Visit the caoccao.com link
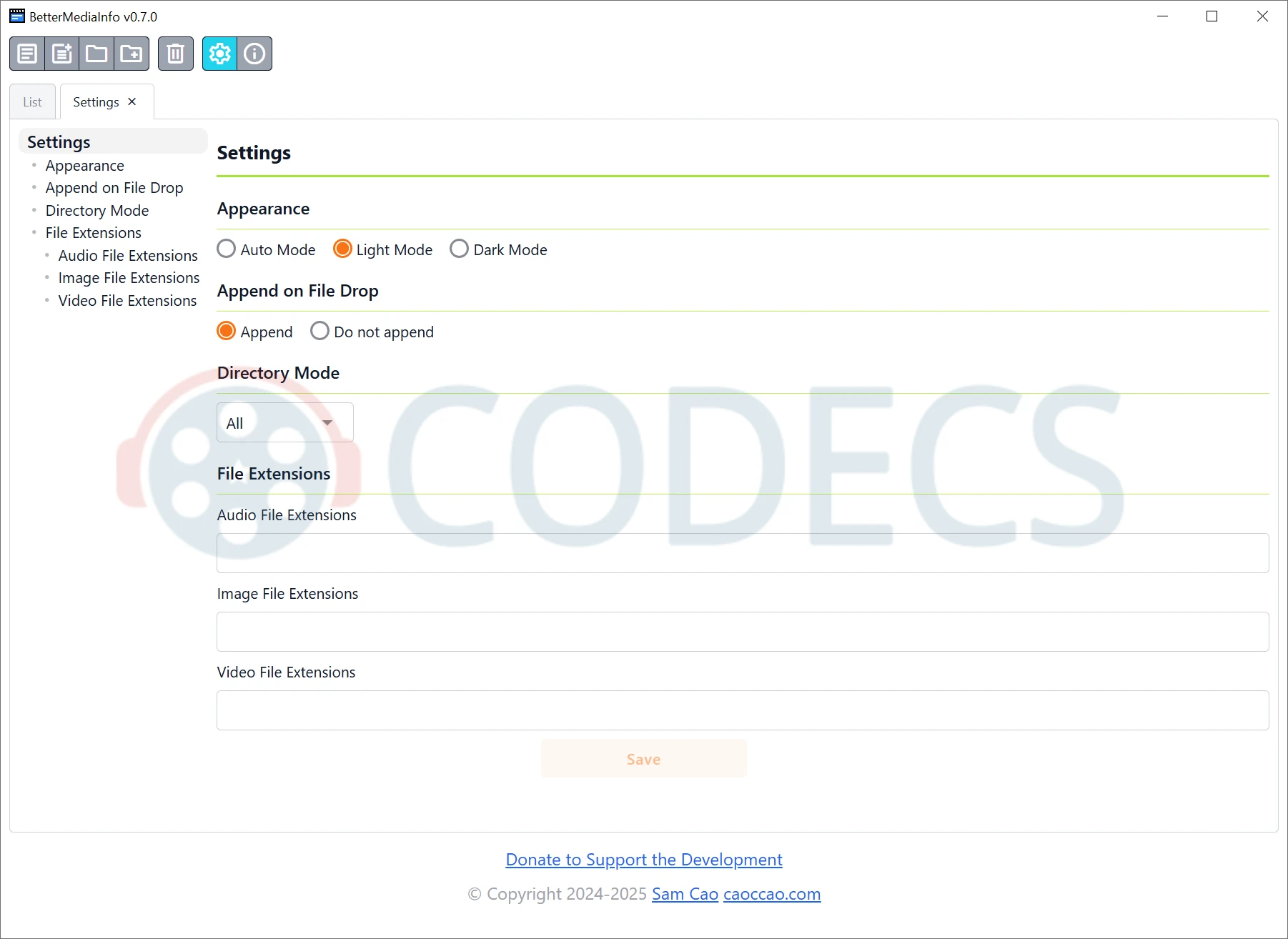Screen dimensions: 1288x939 771,894
